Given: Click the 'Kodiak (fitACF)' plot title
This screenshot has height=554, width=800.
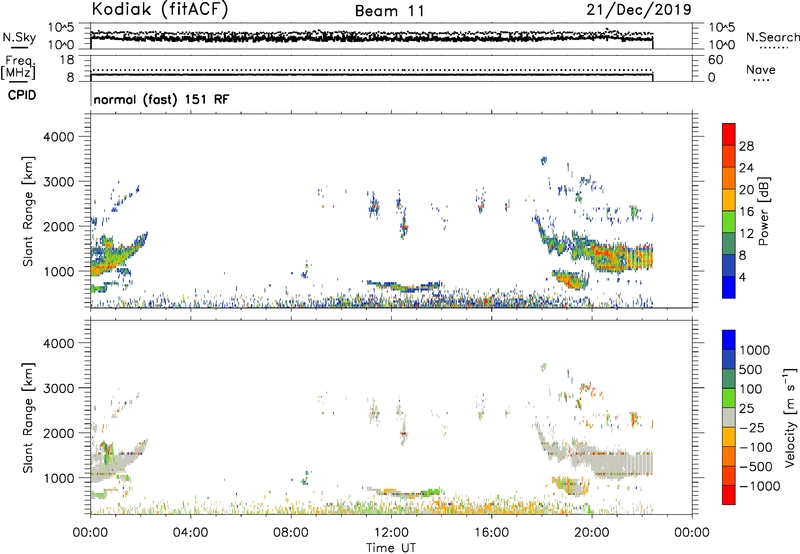Looking at the screenshot, I should [x=160, y=10].
